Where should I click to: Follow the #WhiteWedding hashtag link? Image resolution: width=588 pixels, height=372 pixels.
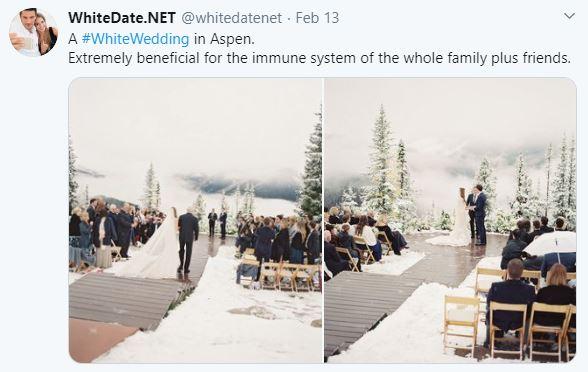[x=135, y=39]
